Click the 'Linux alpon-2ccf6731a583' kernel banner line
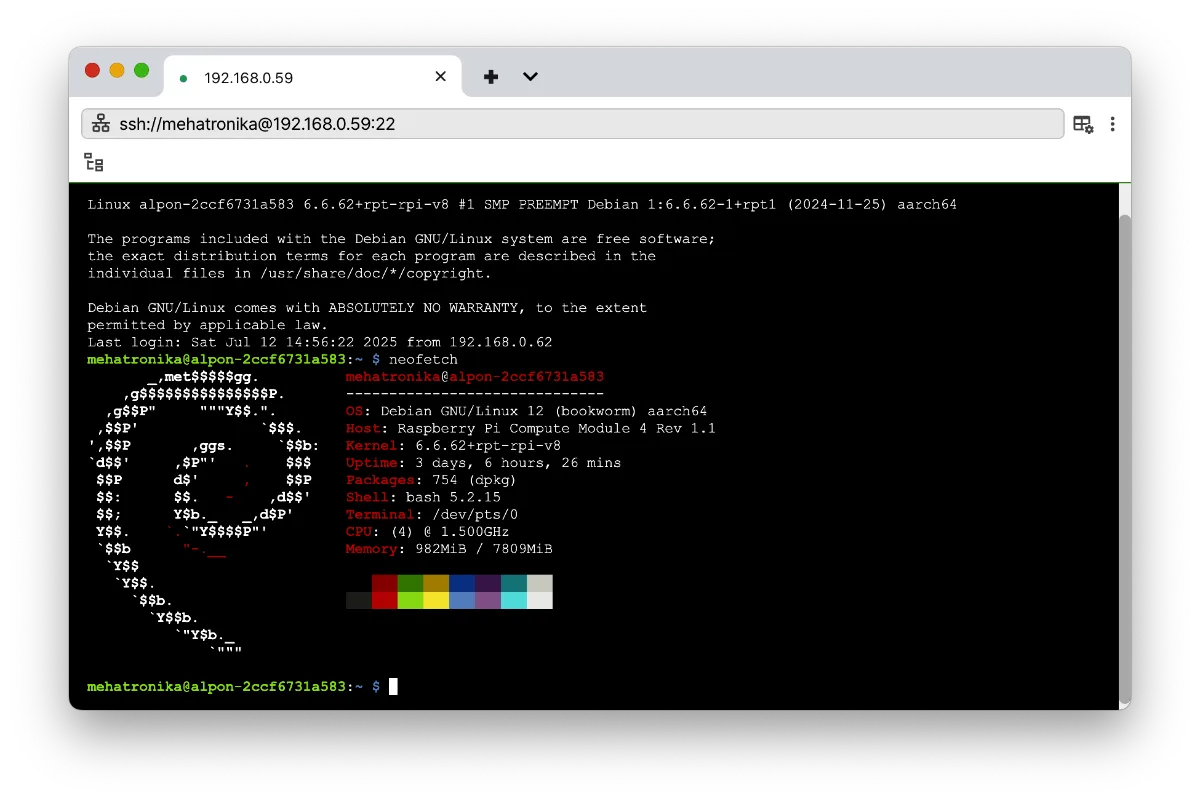Image resolution: width=1200 pixels, height=801 pixels. (522, 204)
